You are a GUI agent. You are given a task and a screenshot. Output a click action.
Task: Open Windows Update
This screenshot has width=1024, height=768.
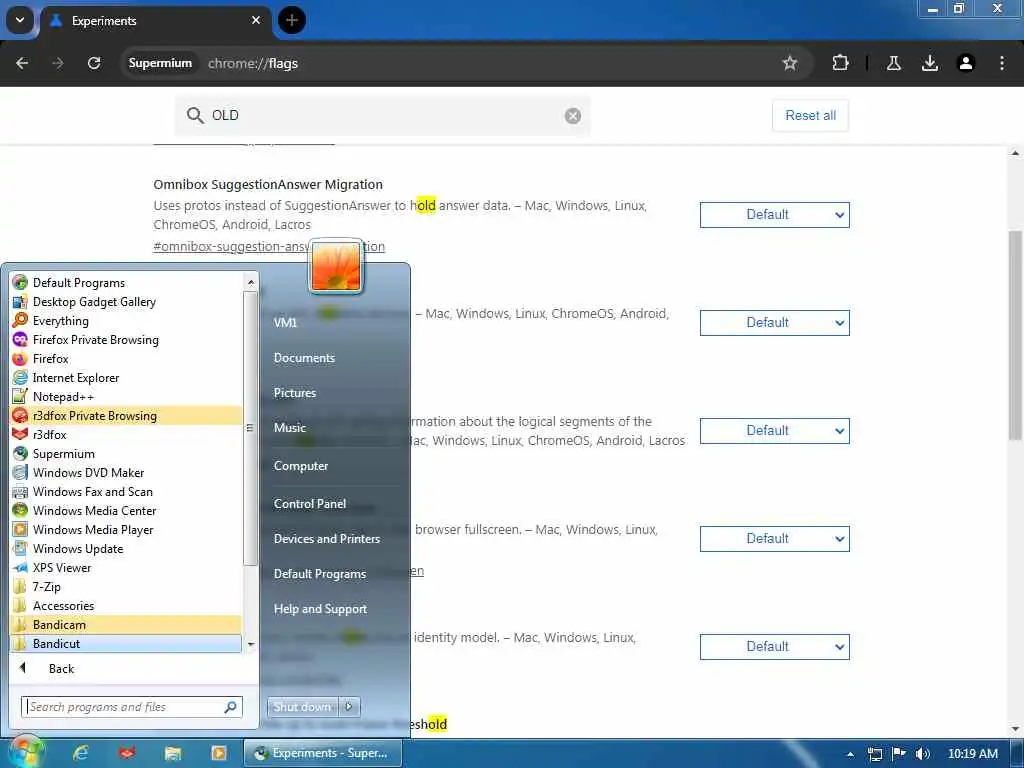(x=127, y=549)
